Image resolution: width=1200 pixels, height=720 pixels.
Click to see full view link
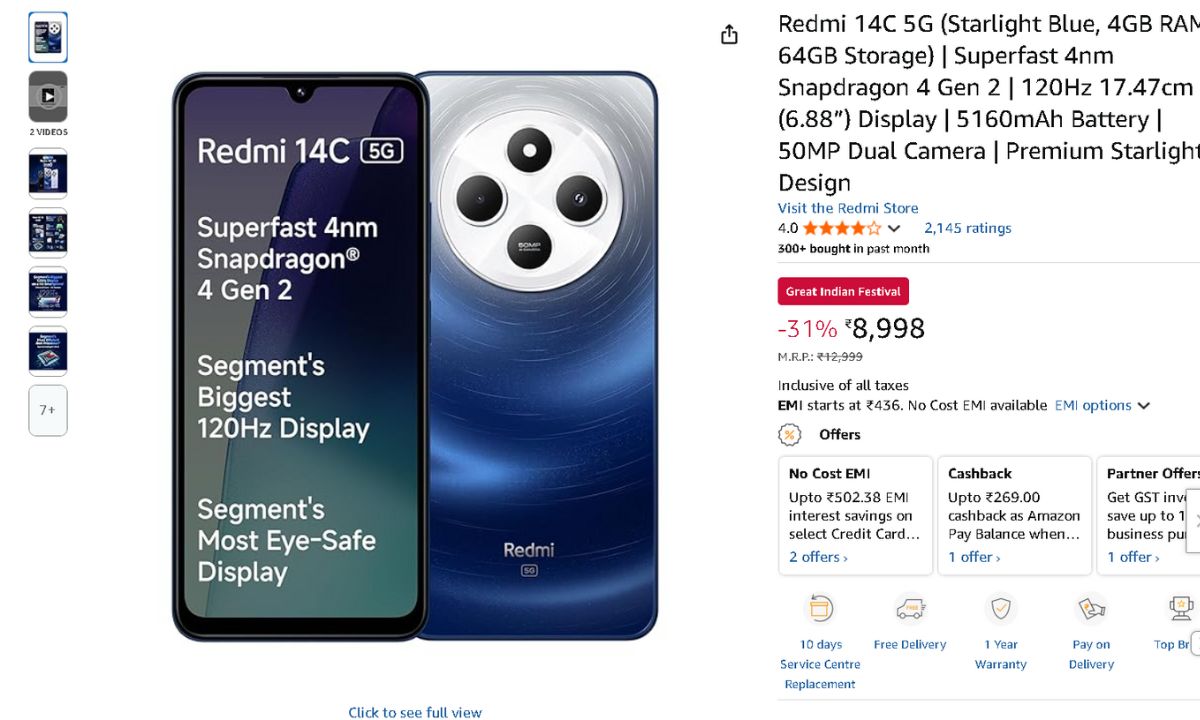point(415,712)
